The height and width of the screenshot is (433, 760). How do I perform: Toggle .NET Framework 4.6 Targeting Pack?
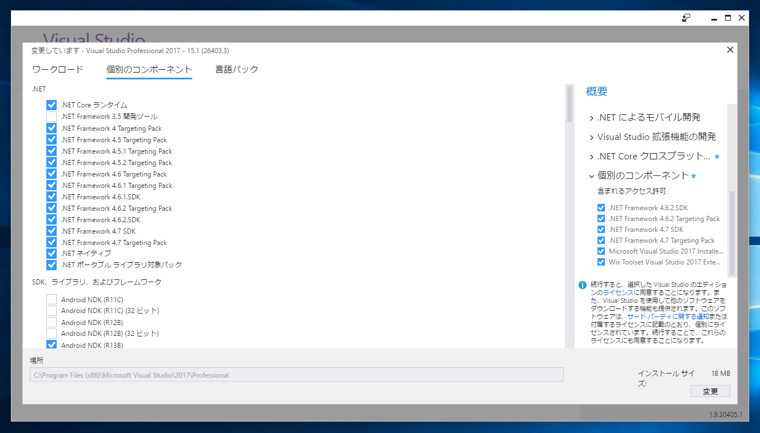[x=51, y=174]
